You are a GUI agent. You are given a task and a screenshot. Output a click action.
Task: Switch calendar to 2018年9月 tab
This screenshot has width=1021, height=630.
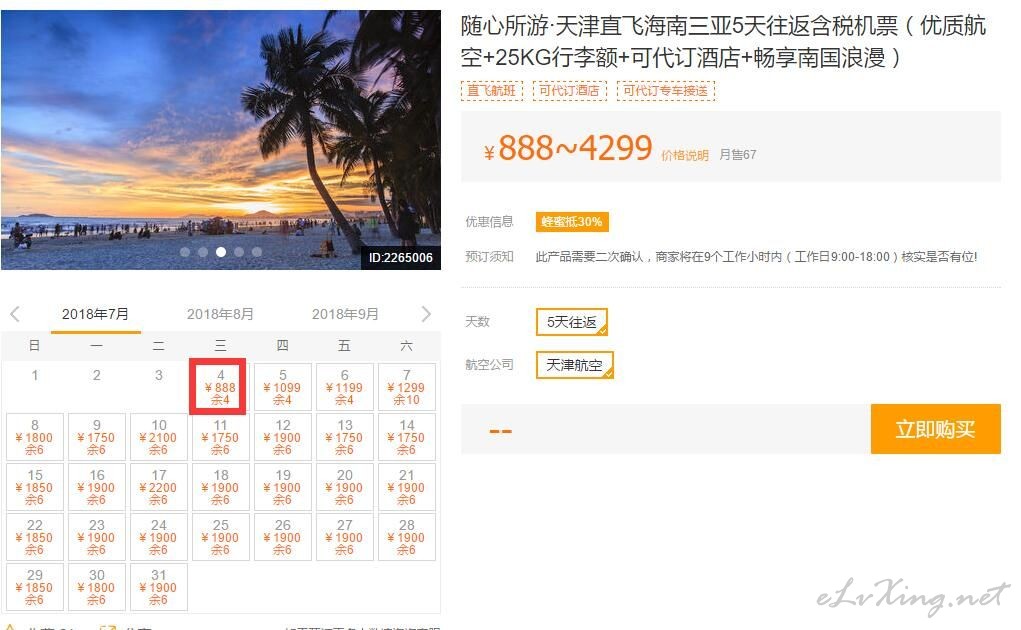point(345,314)
